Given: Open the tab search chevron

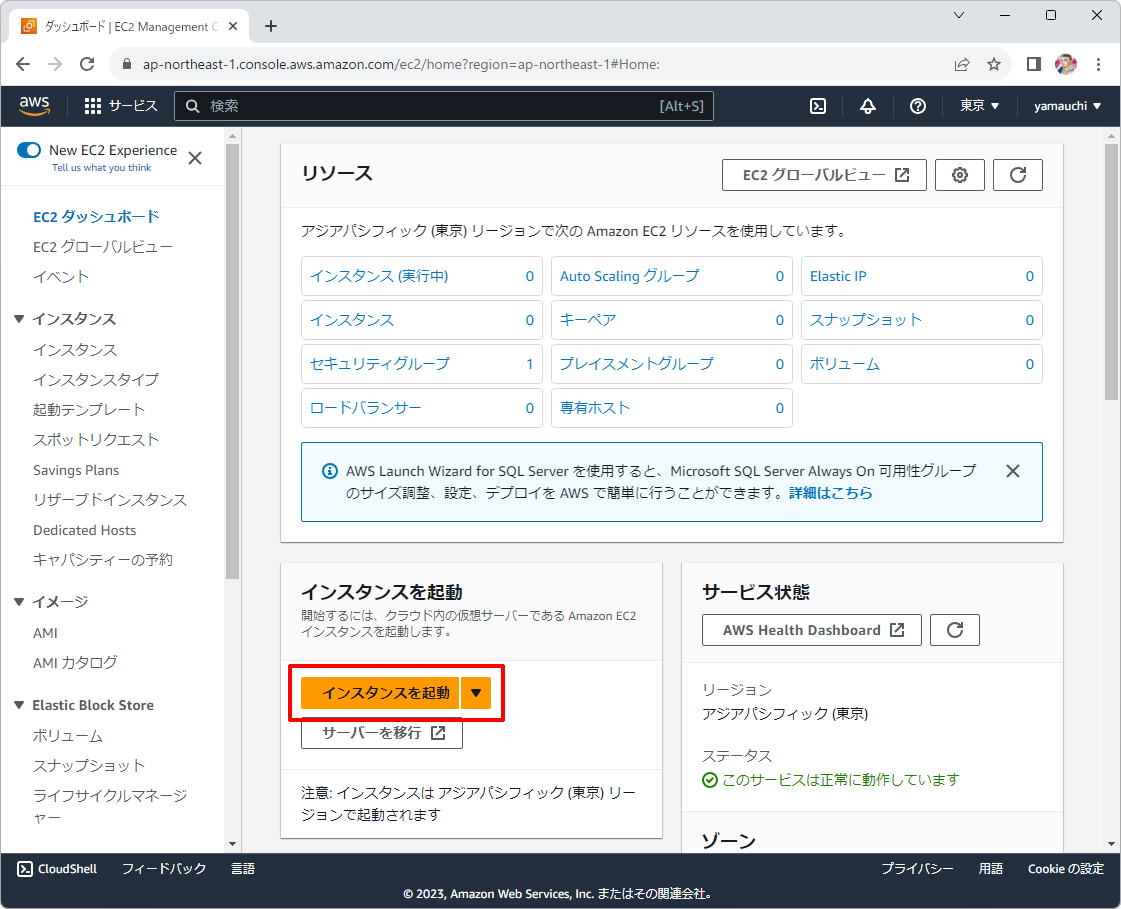Looking at the screenshot, I should (959, 15).
